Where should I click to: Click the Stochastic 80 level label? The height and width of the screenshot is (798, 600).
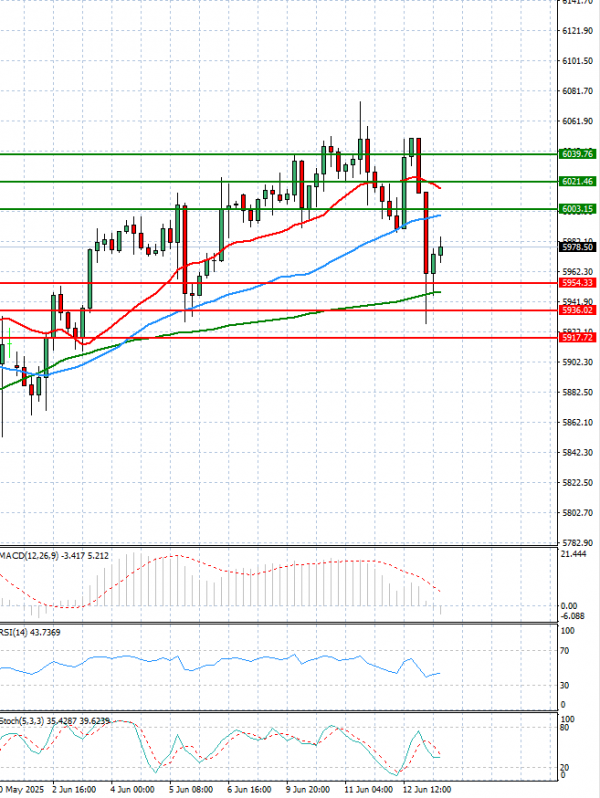565,728
